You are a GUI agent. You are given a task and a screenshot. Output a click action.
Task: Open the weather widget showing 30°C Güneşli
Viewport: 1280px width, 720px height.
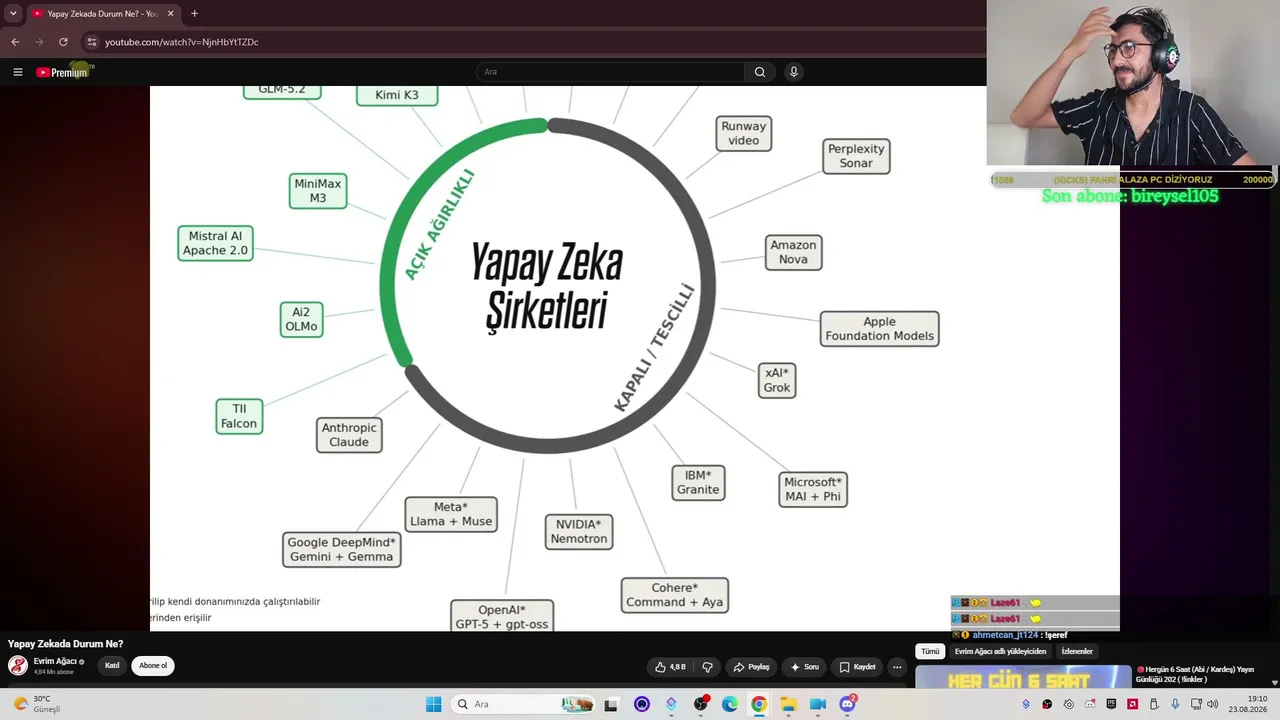(x=38, y=704)
